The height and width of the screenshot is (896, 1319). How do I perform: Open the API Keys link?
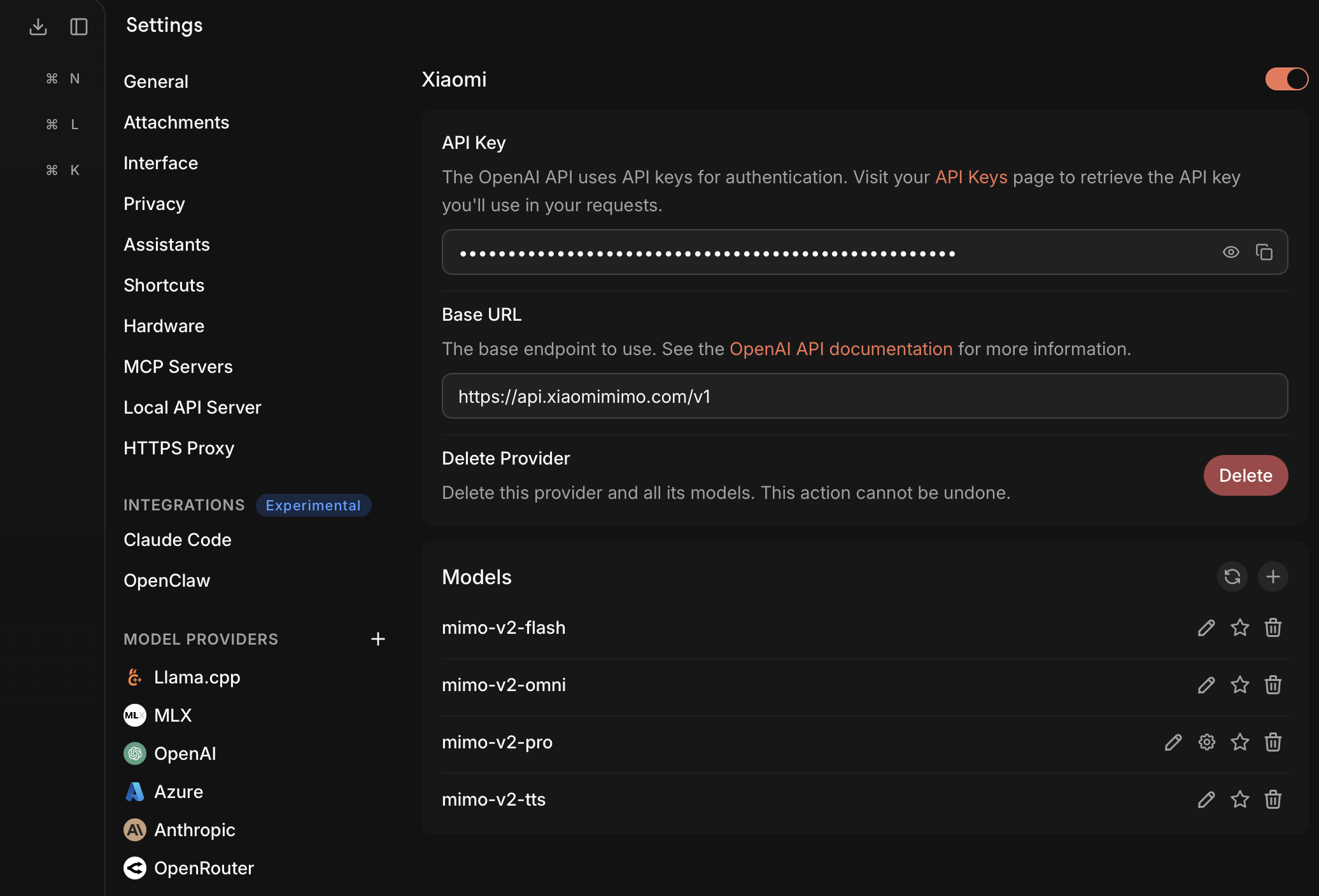(x=971, y=178)
